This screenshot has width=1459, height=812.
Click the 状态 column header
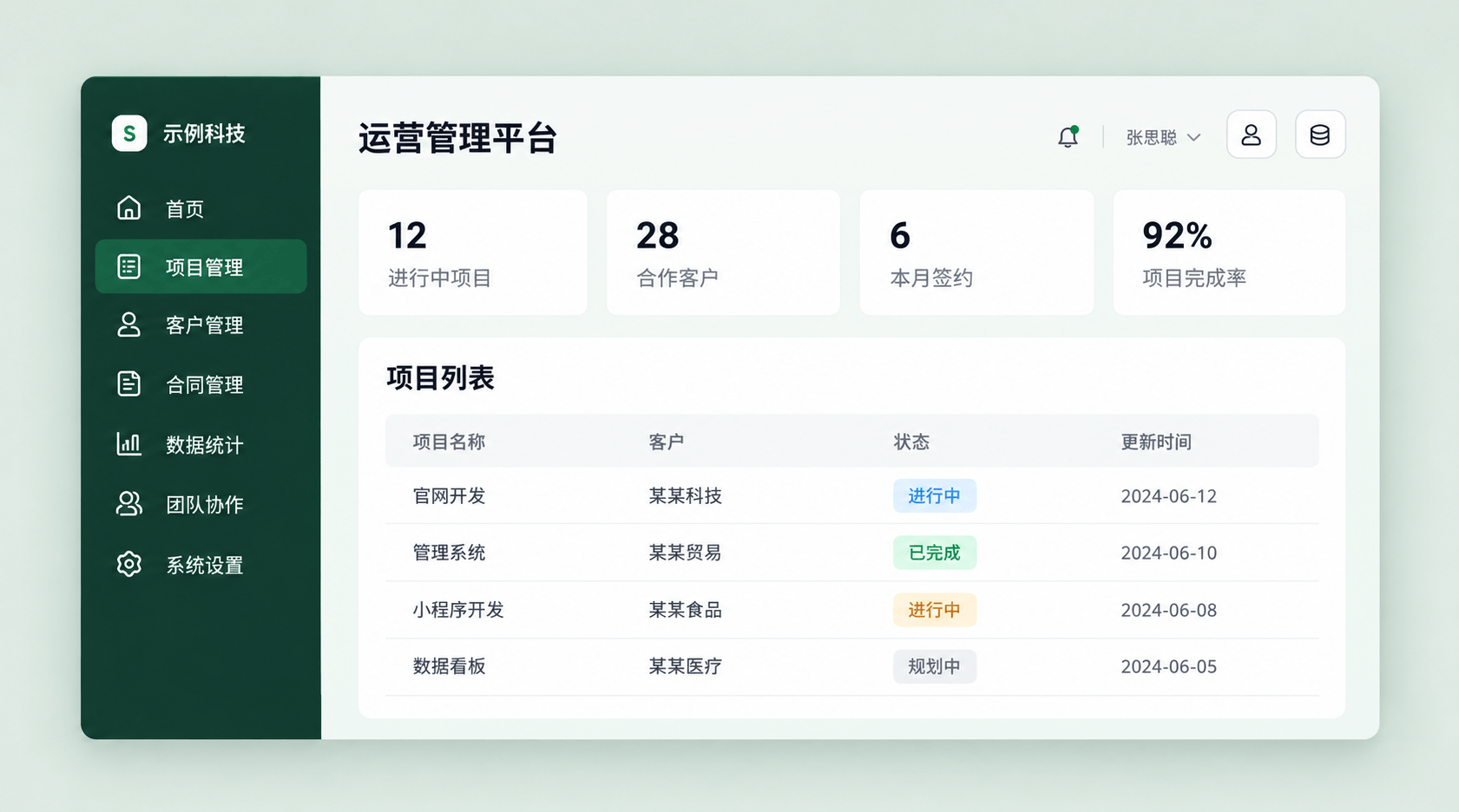[911, 442]
